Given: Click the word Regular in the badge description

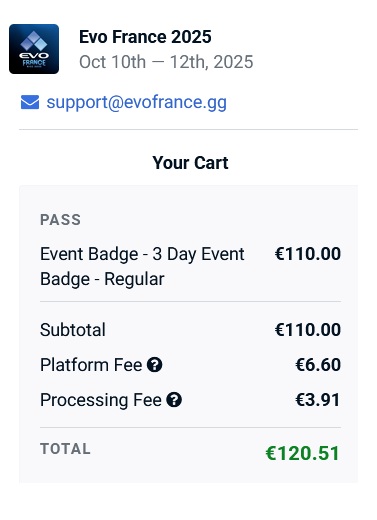Looking at the screenshot, I should pyautogui.click(x=134, y=279).
